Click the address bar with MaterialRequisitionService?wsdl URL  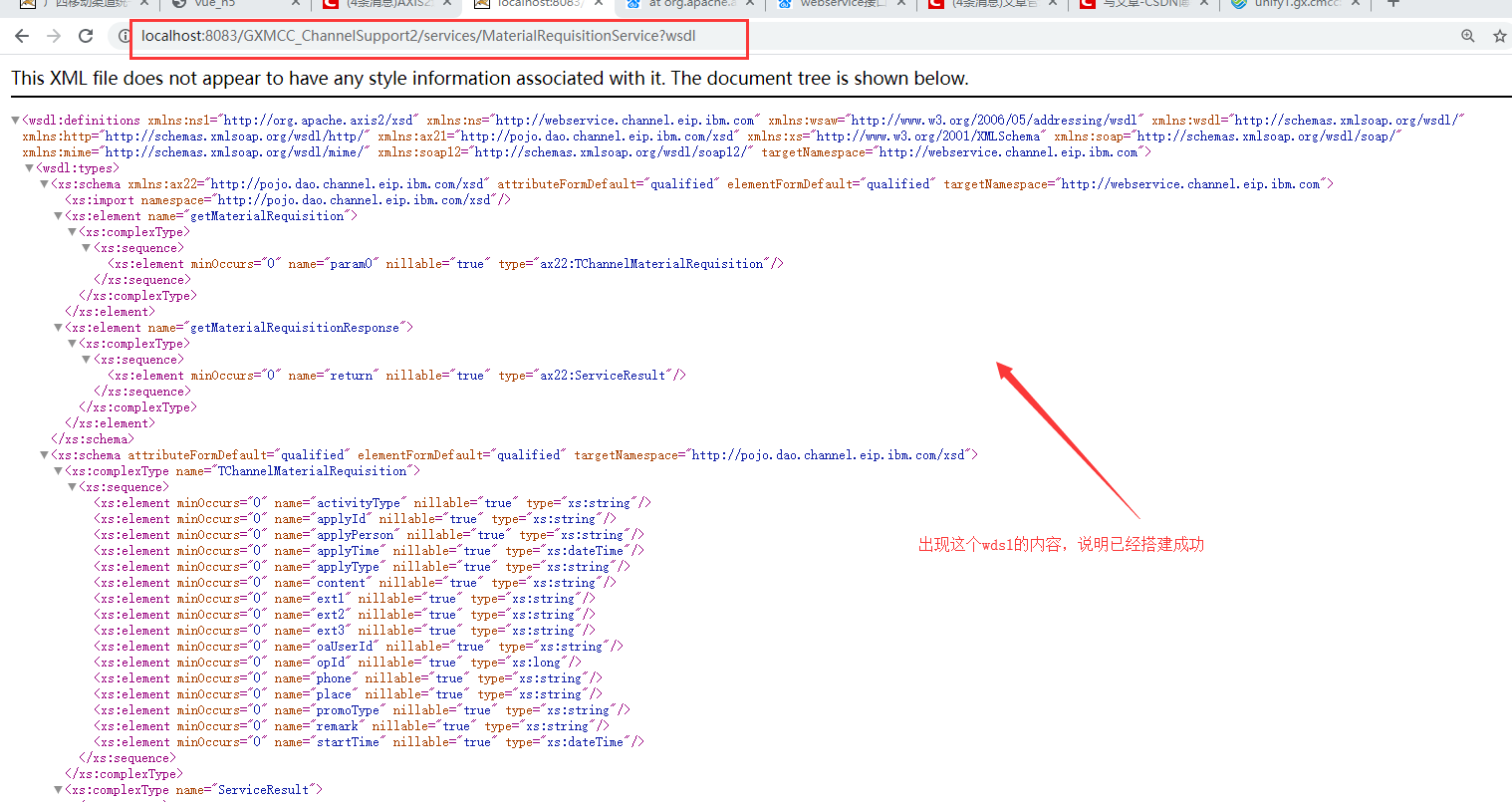[x=418, y=36]
